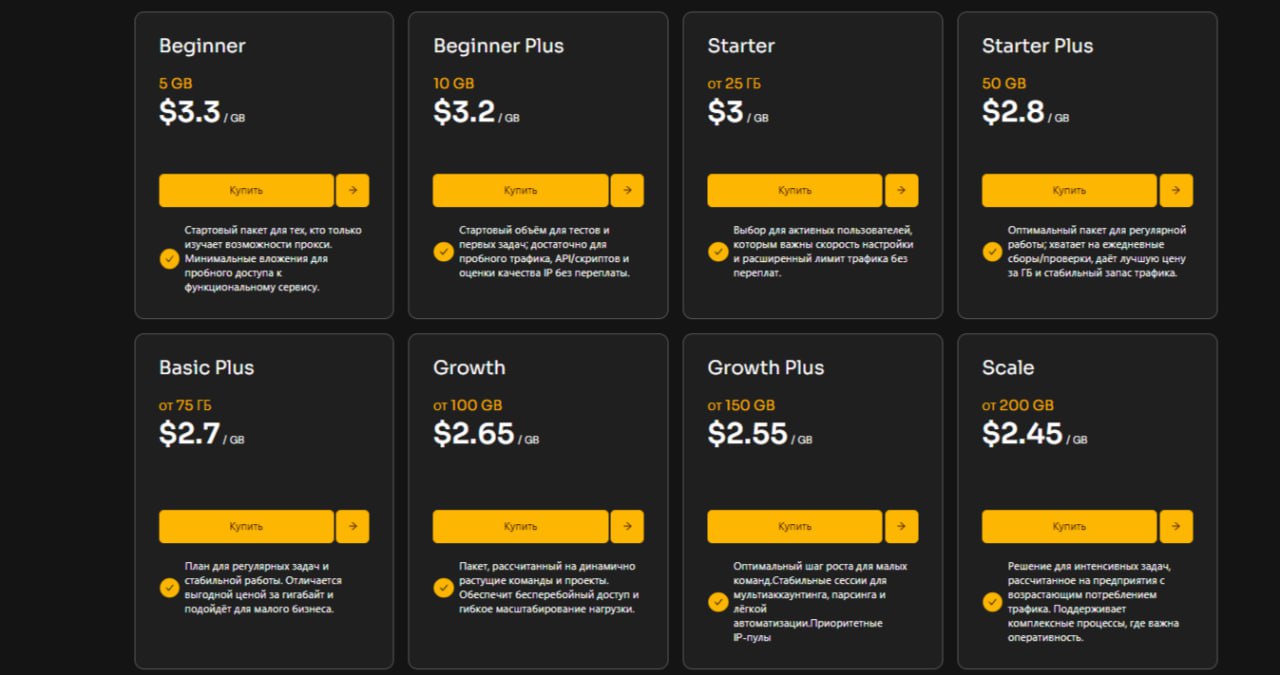Screen dimensions: 1280x675
Task: Buy the Scale plan at $2.45
Action: tap(1069, 526)
